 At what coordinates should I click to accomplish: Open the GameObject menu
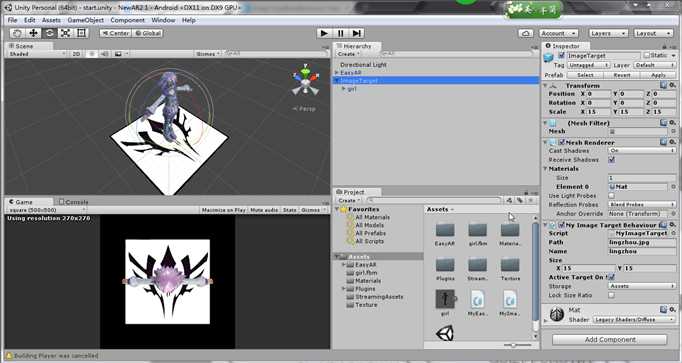(86, 20)
